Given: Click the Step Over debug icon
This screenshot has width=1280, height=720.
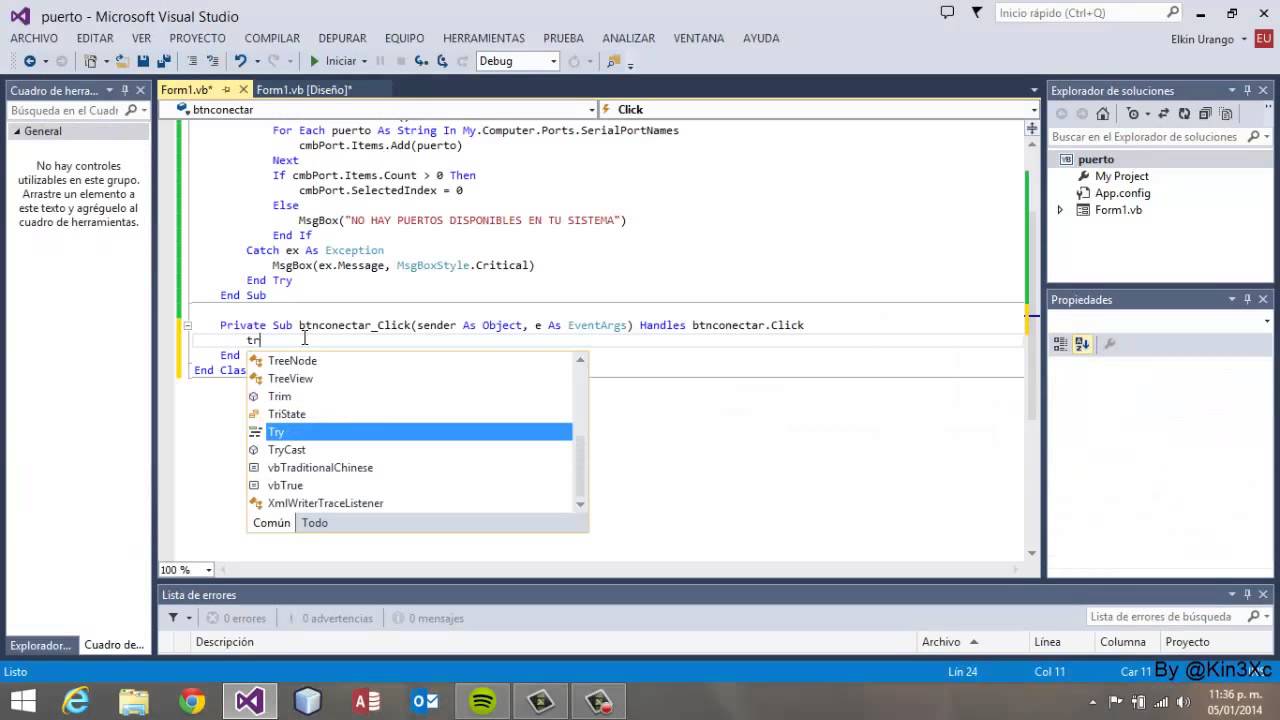Looking at the screenshot, I should tap(441, 61).
